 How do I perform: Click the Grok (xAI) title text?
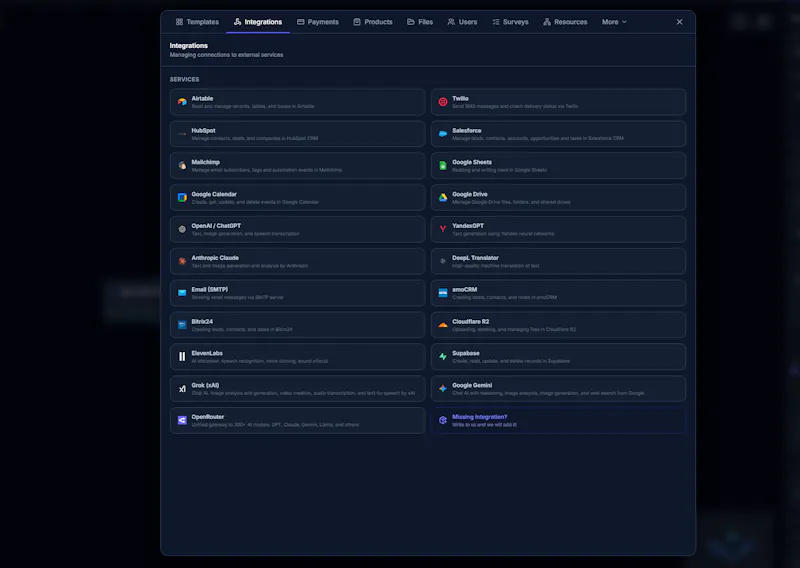pyautogui.click(x=206, y=386)
